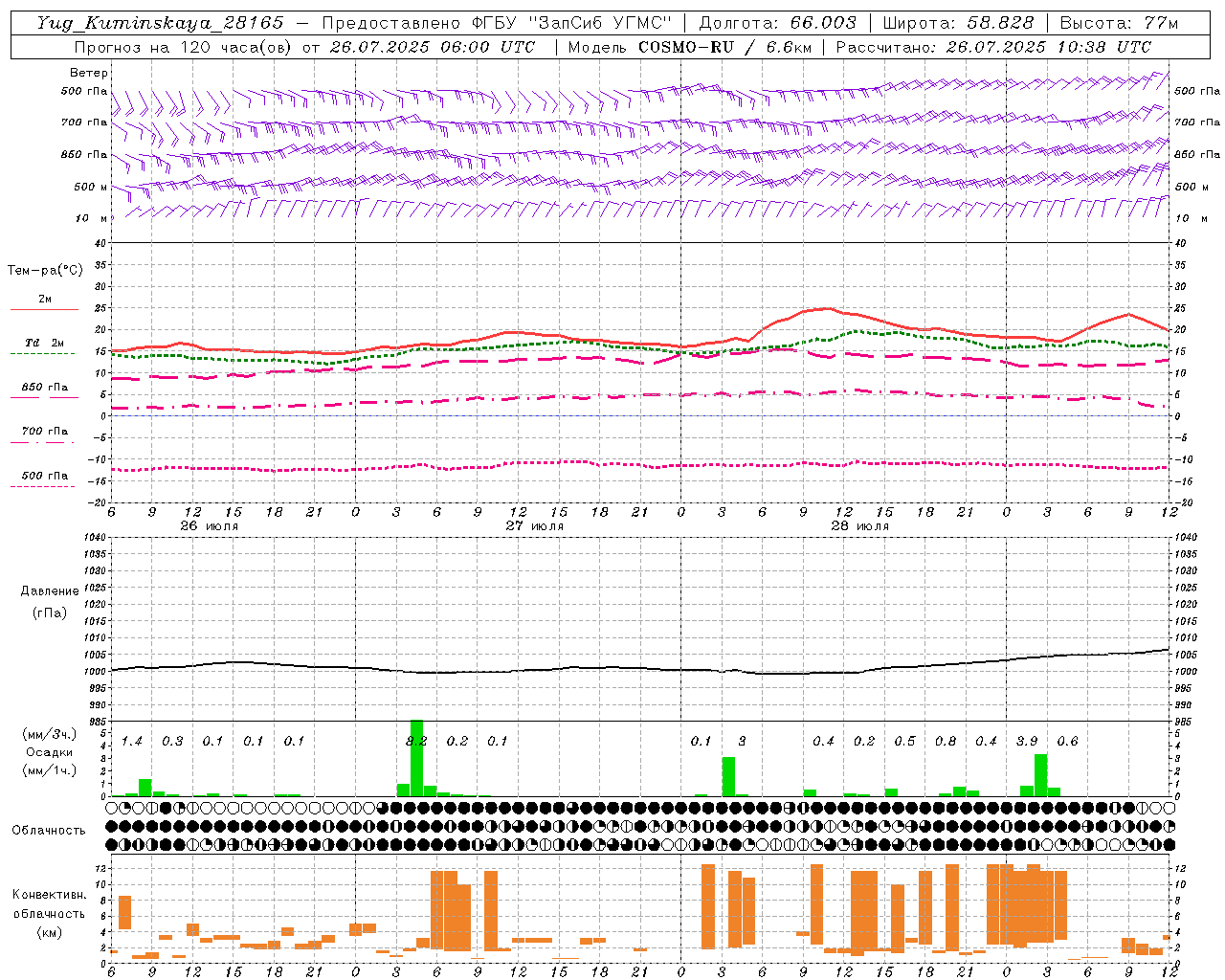Image resolution: width=1225 pixels, height=980 pixels.
Task: Click the '3.9' precipitation total value
Action: coord(1027,741)
